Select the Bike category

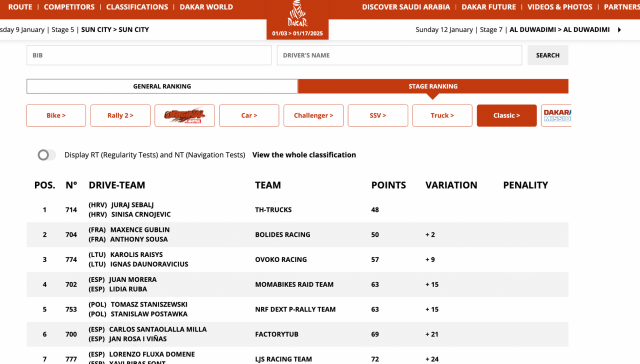[x=56, y=115]
